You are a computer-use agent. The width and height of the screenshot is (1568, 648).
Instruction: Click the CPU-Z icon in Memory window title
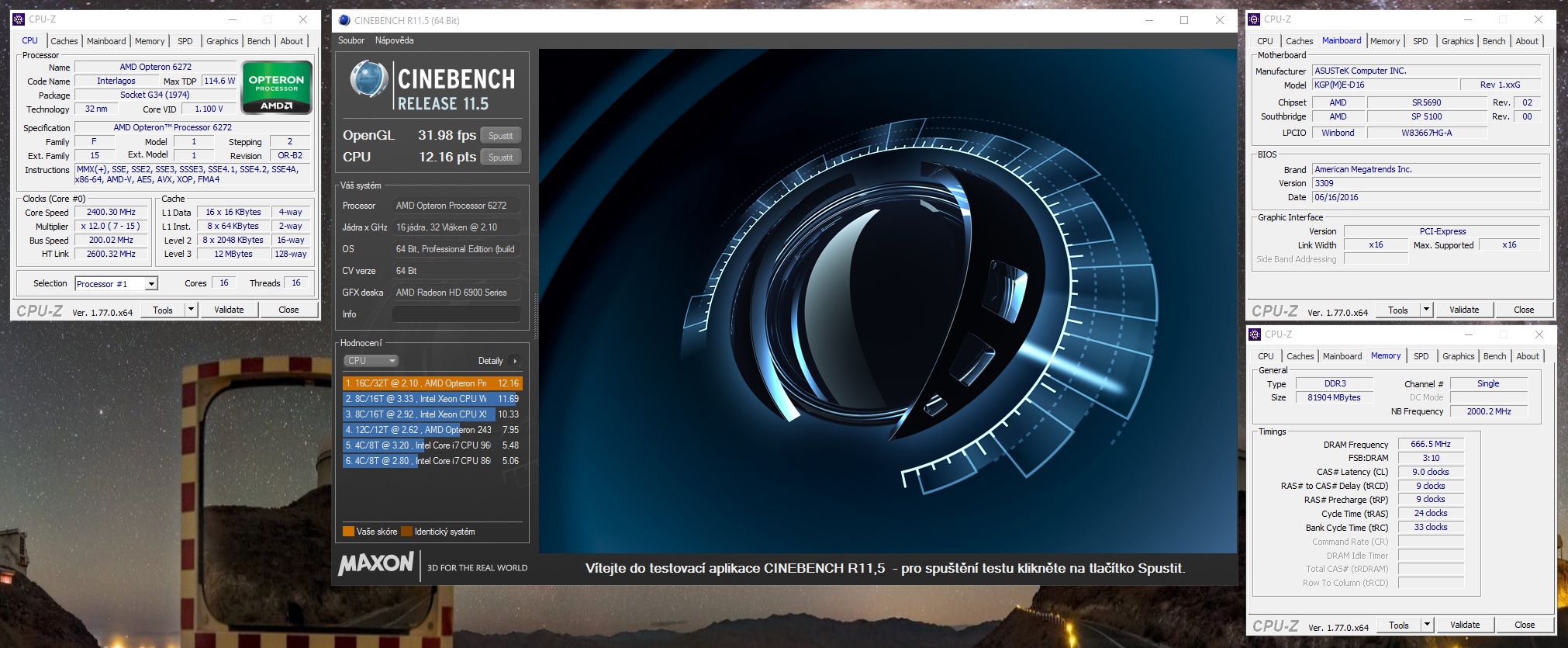tap(1255, 334)
